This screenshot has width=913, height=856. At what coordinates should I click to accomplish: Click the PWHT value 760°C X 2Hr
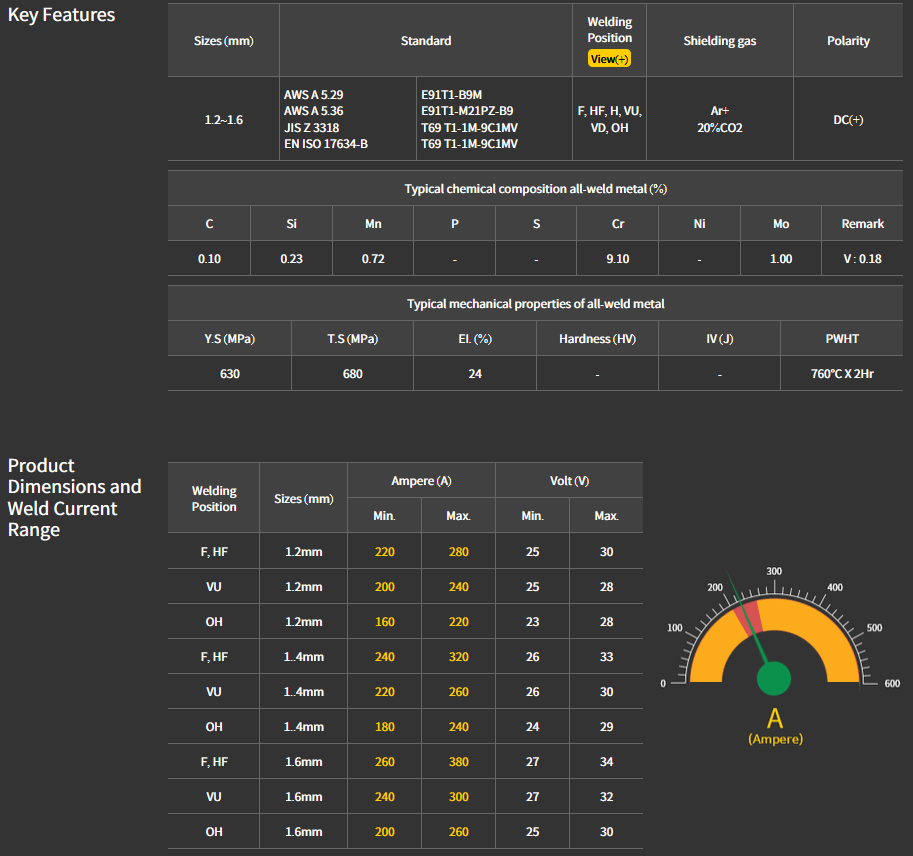[841, 374]
